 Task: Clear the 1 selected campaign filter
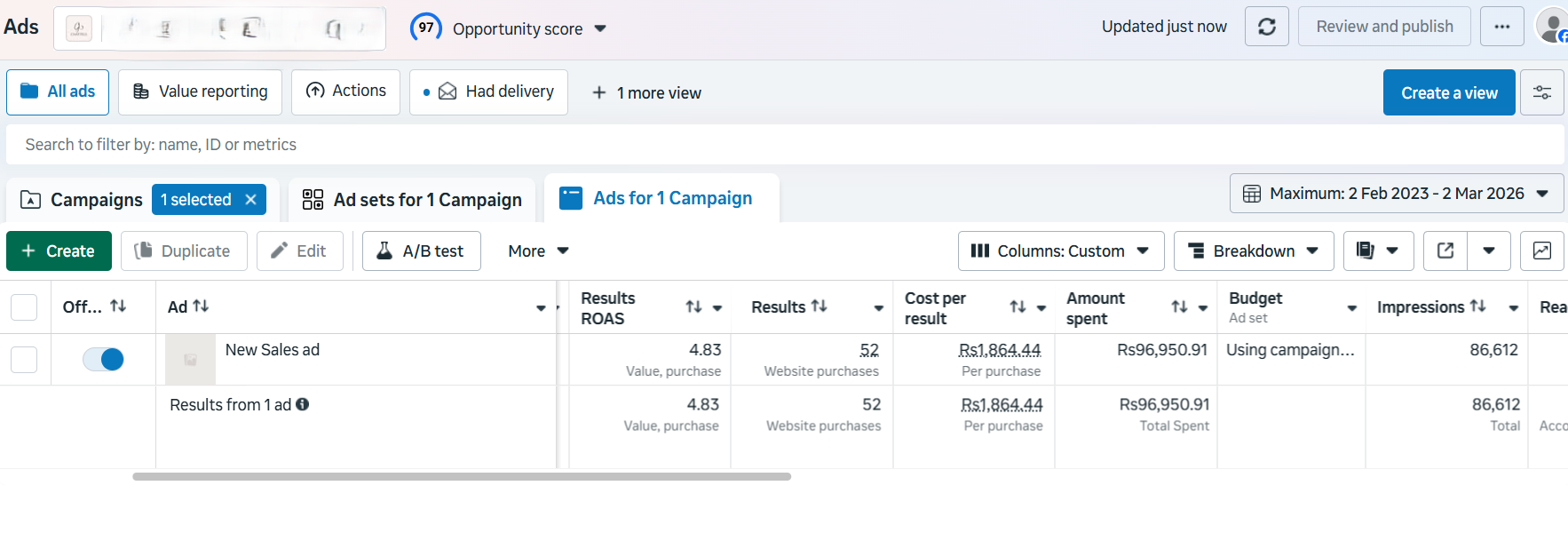(251, 200)
